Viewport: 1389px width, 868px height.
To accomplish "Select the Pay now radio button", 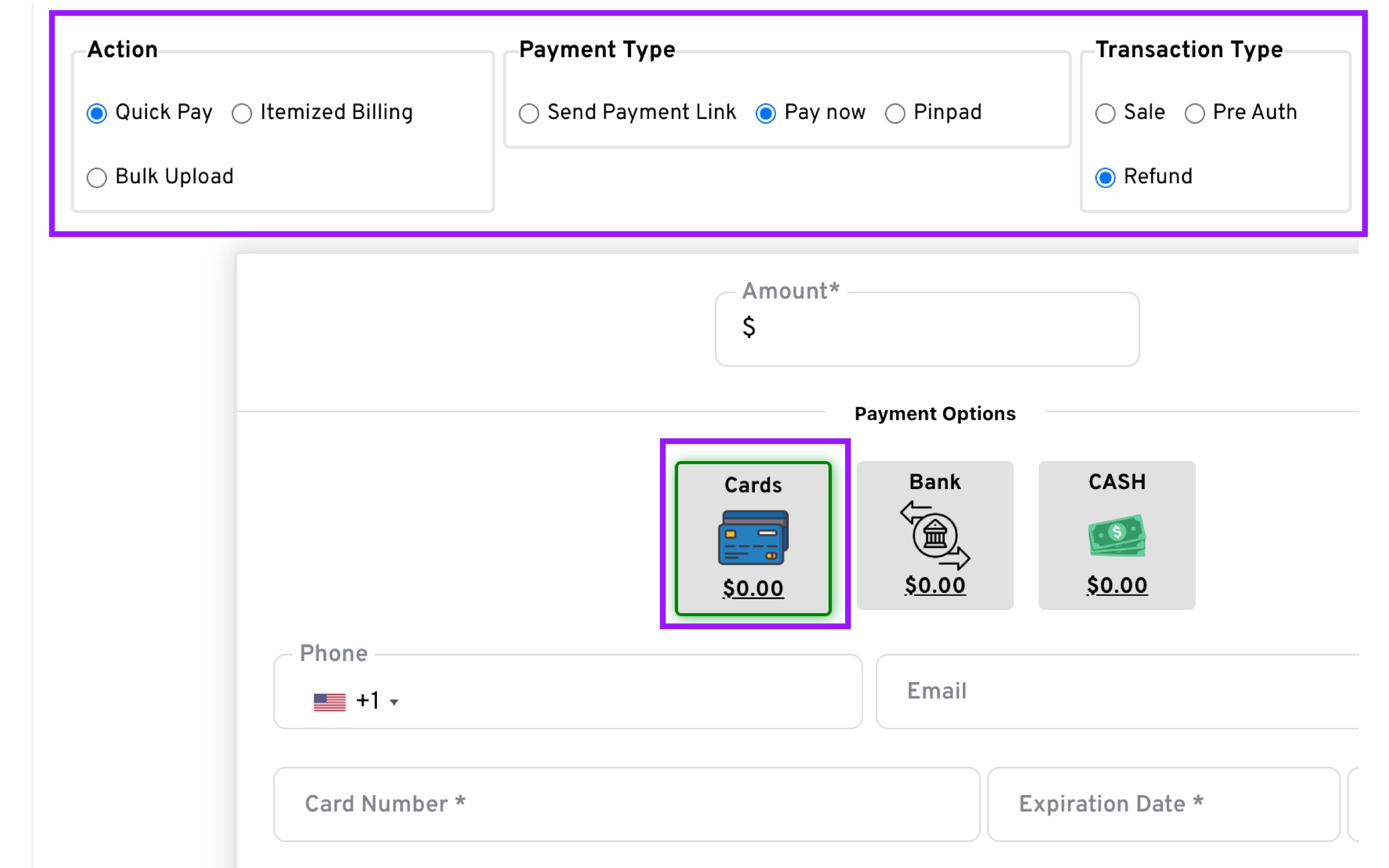I will (766, 113).
